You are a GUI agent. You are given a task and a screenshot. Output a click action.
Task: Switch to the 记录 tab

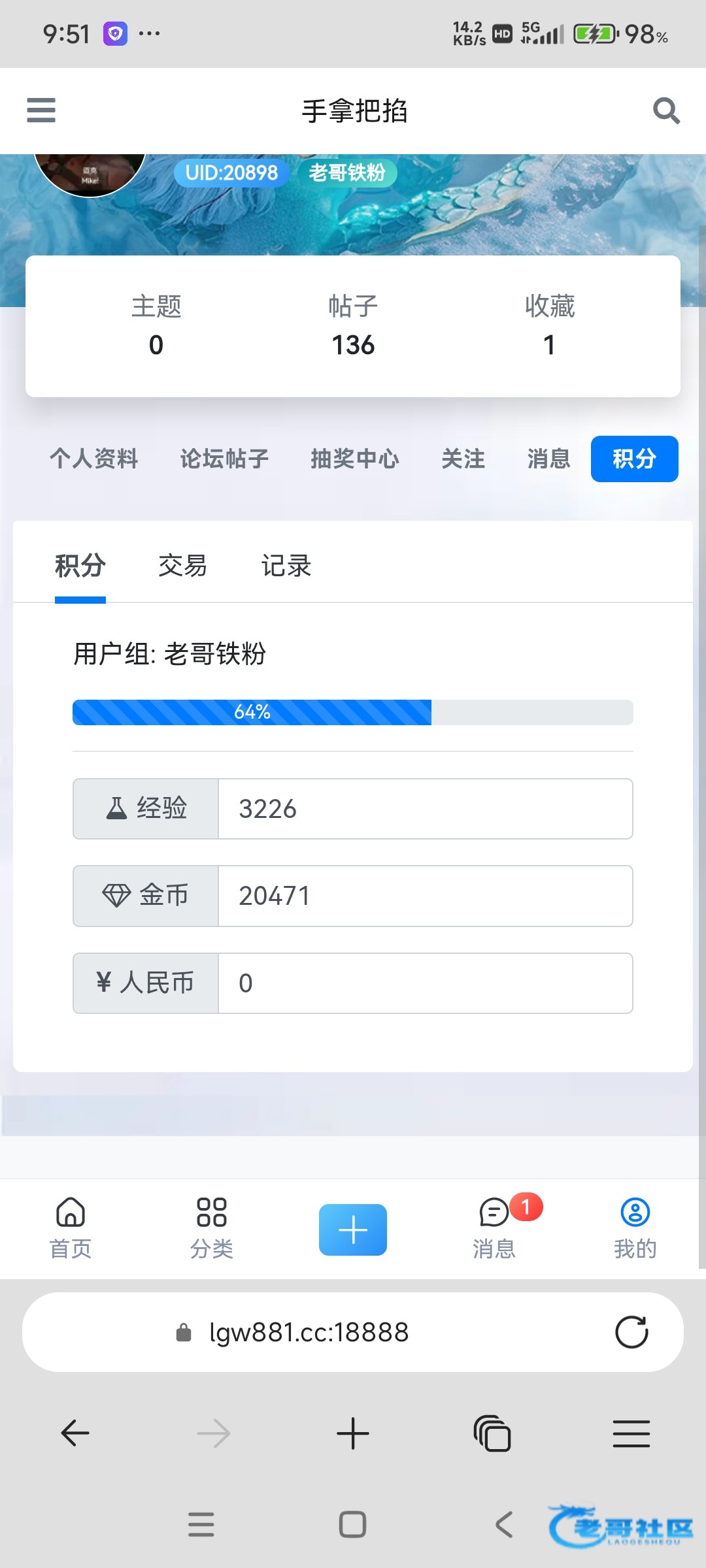click(x=286, y=566)
